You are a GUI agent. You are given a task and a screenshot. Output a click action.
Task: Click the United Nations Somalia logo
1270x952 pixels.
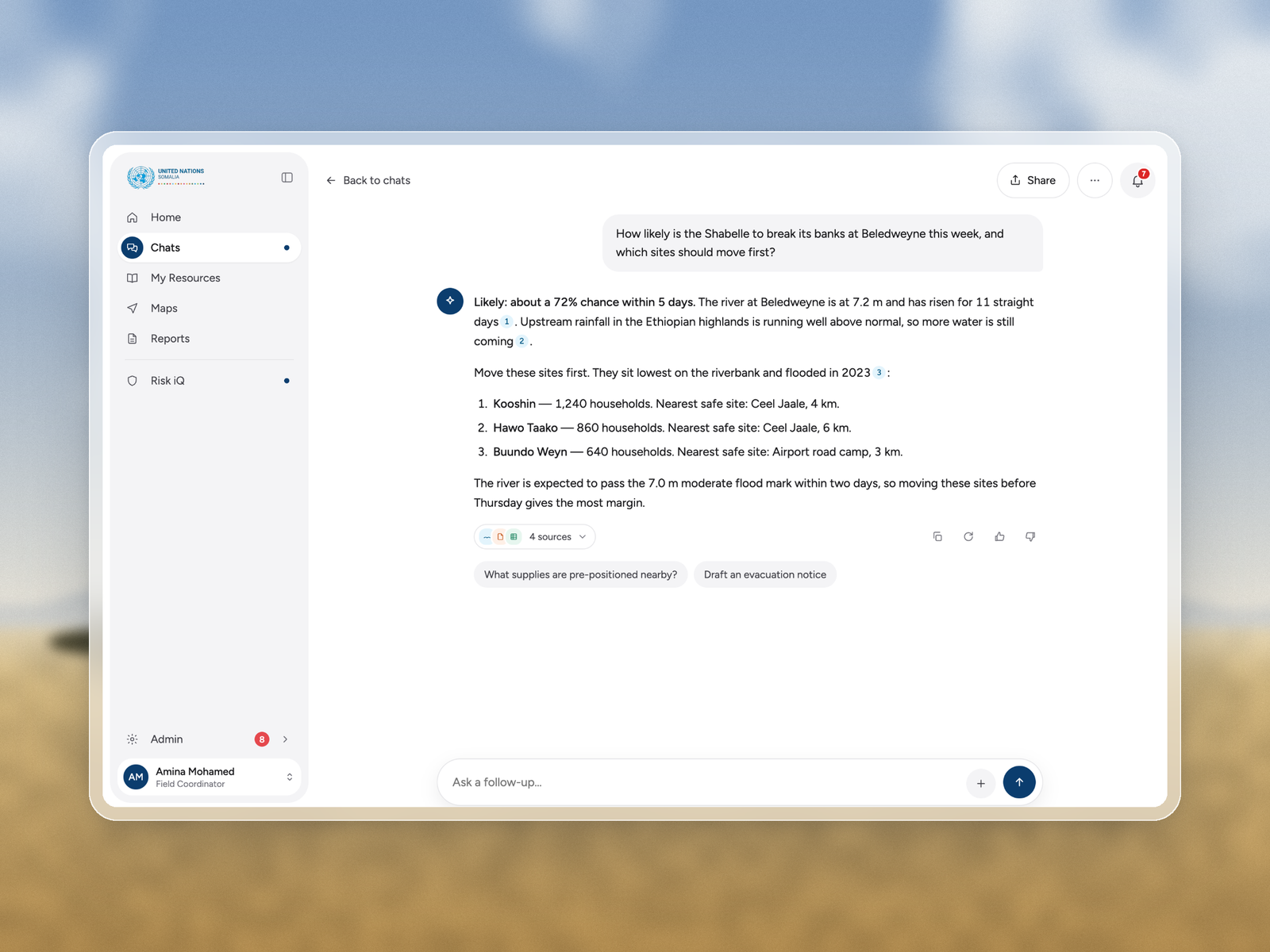click(166, 177)
